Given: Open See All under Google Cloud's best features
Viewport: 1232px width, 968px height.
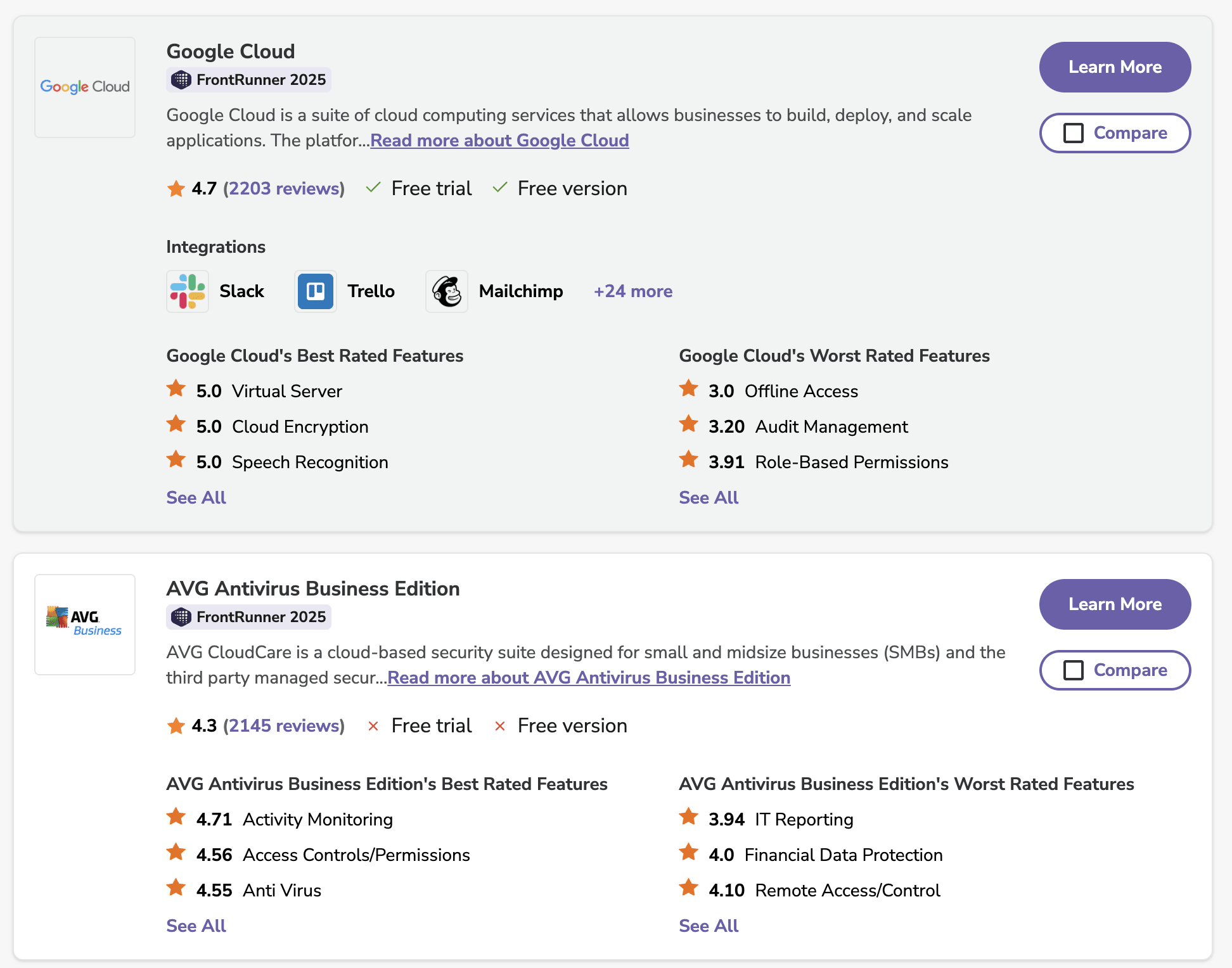Looking at the screenshot, I should click(195, 497).
